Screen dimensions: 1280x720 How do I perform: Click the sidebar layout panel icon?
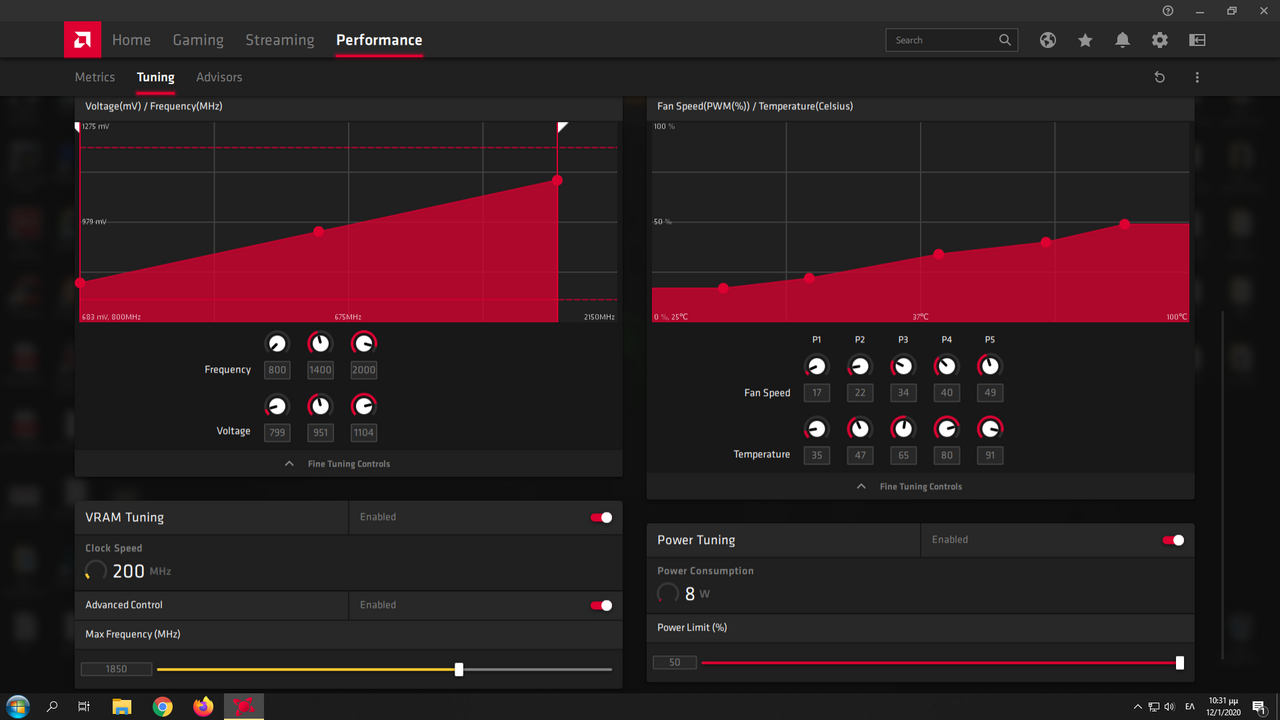click(x=1197, y=40)
